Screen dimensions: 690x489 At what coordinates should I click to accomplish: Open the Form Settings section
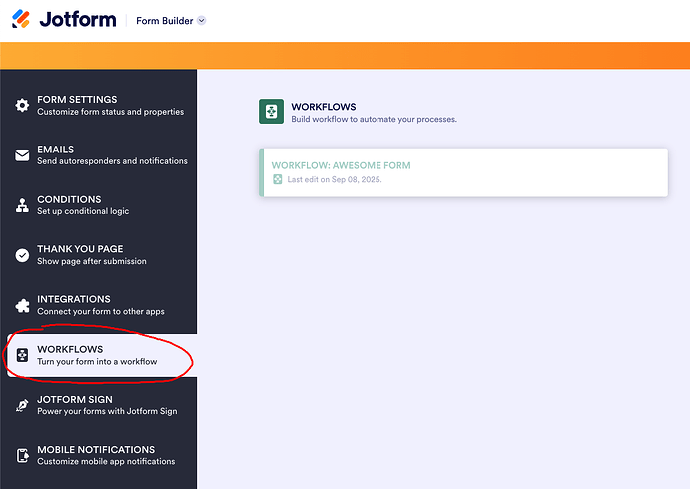[x=99, y=105]
